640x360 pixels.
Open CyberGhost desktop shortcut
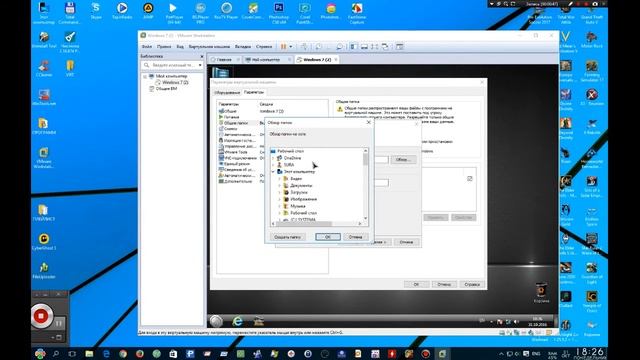(44, 241)
